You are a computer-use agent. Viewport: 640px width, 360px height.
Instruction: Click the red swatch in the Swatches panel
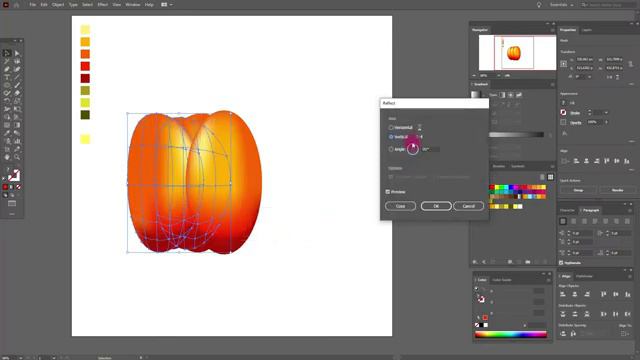pyautogui.click(x=492, y=187)
